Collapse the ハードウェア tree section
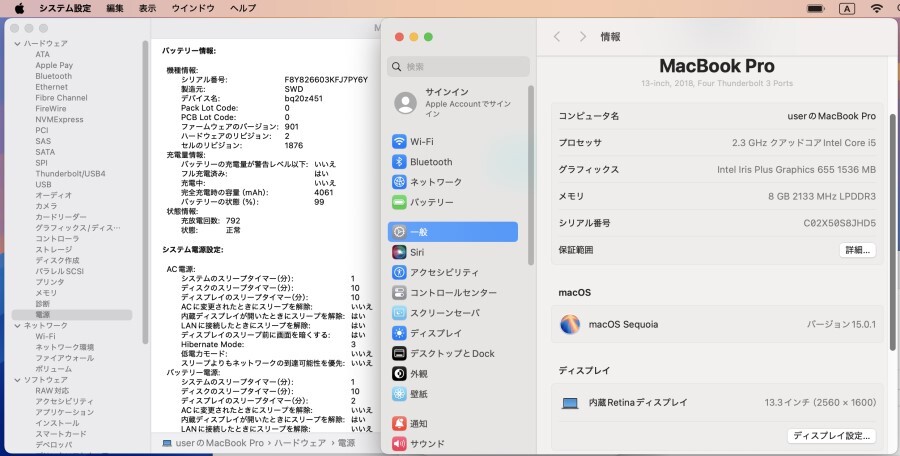Screen dimensions: 900x456 point(17,44)
